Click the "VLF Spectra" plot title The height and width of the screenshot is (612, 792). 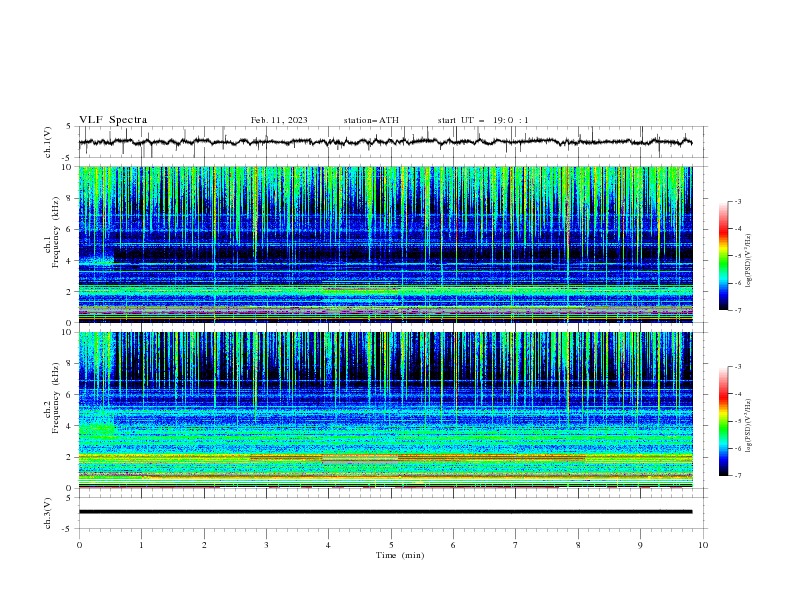[x=113, y=120]
